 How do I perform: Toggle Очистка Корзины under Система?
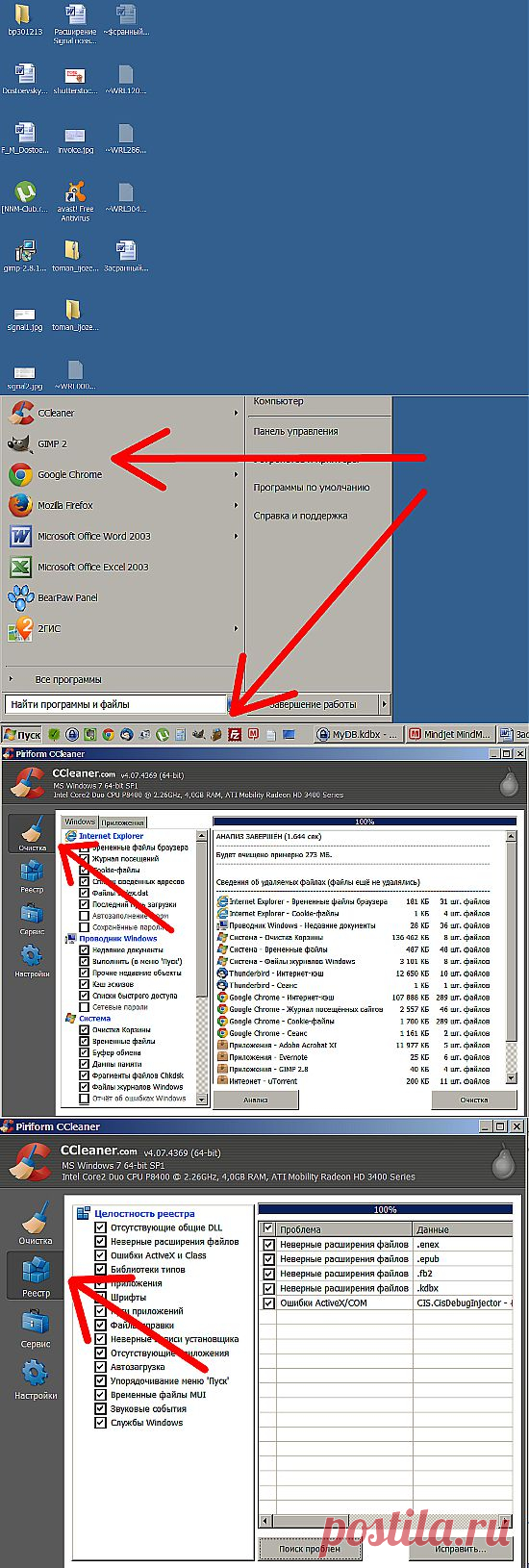pyautogui.click(x=84, y=1029)
